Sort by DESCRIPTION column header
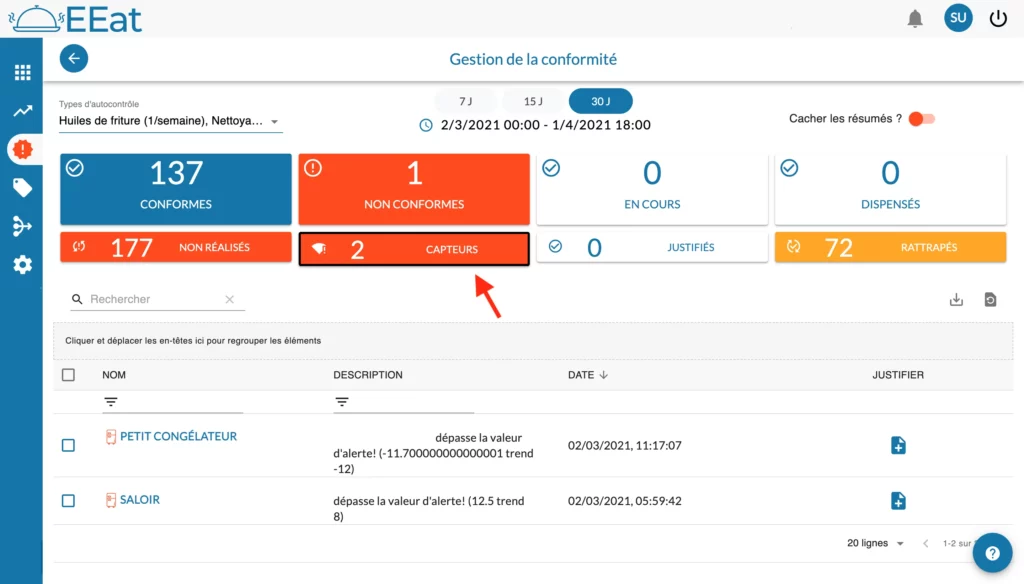1024x584 pixels. (368, 375)
